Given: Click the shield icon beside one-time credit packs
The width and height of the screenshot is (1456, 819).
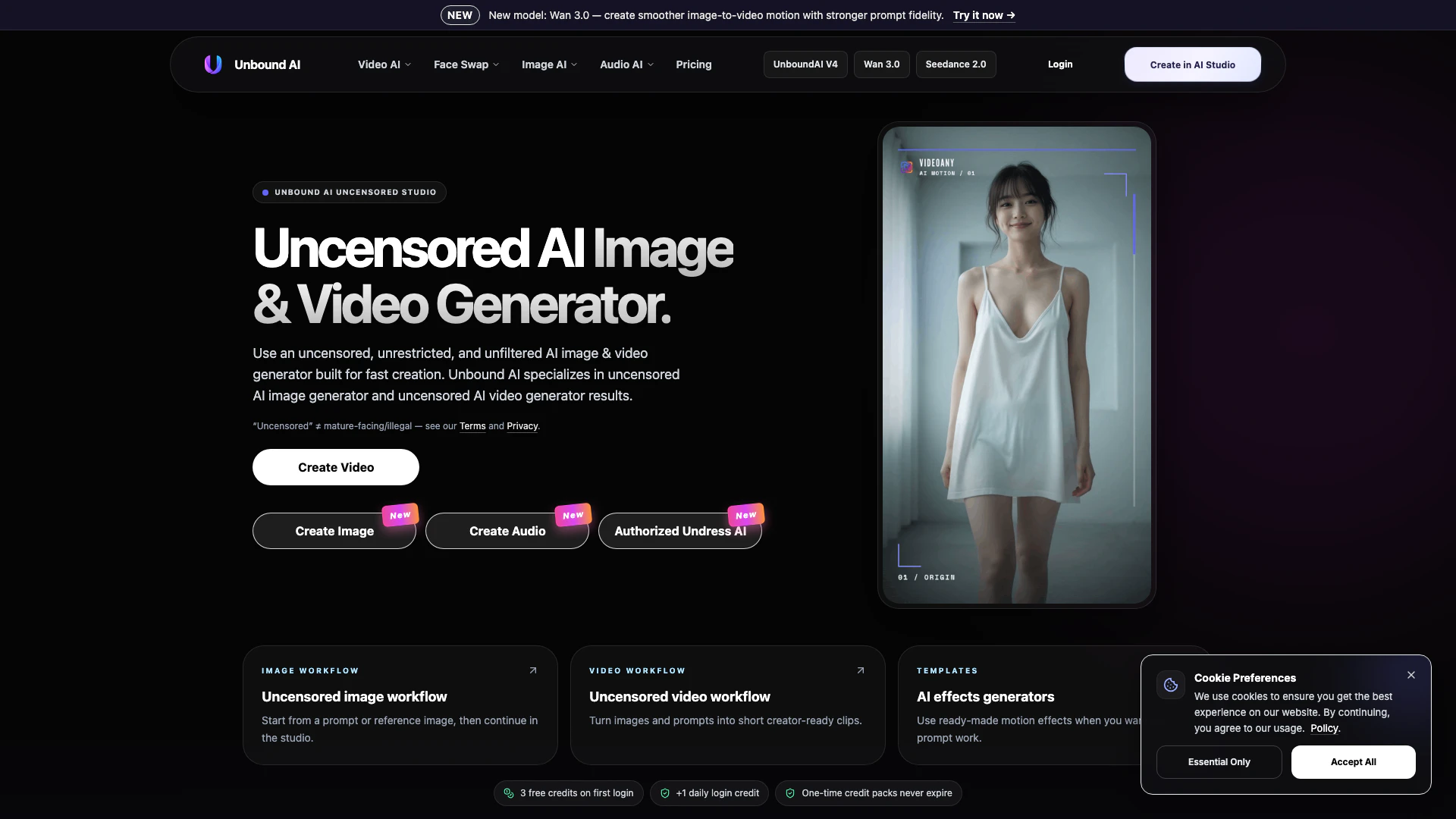Looking at the screenshot, I should (x=790, y=793).
